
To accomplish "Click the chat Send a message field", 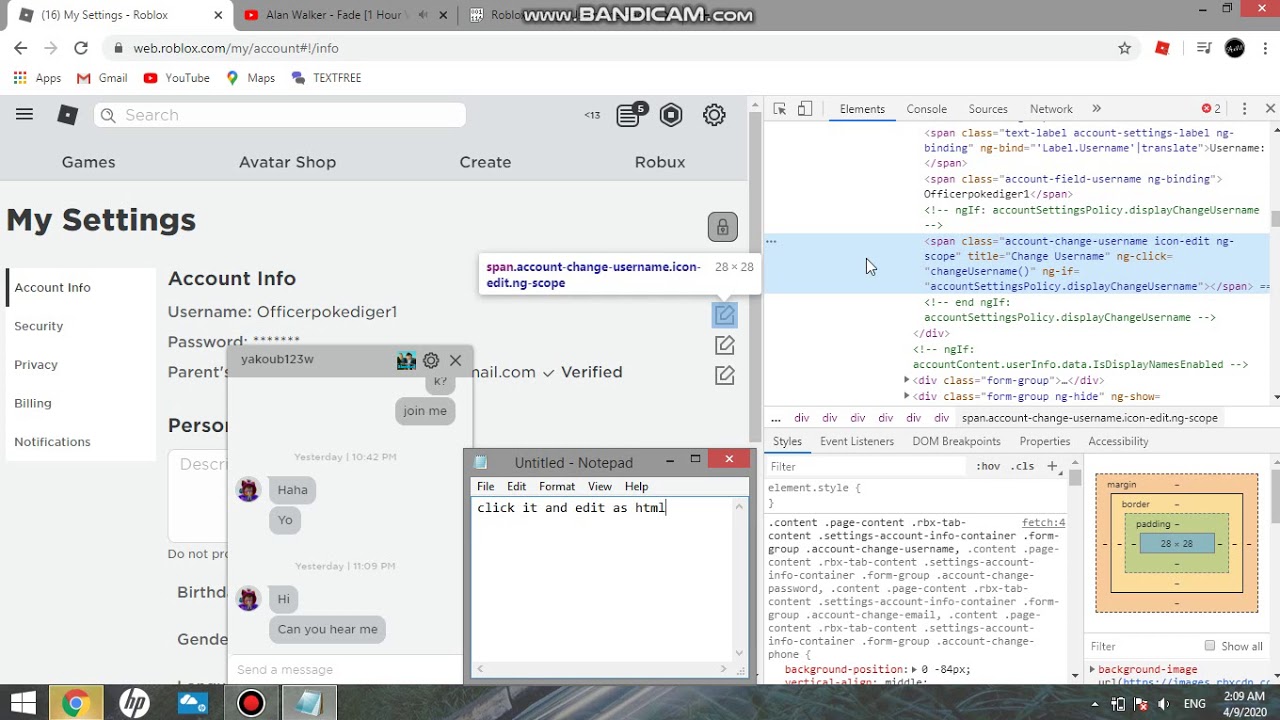I will point(345,670).
